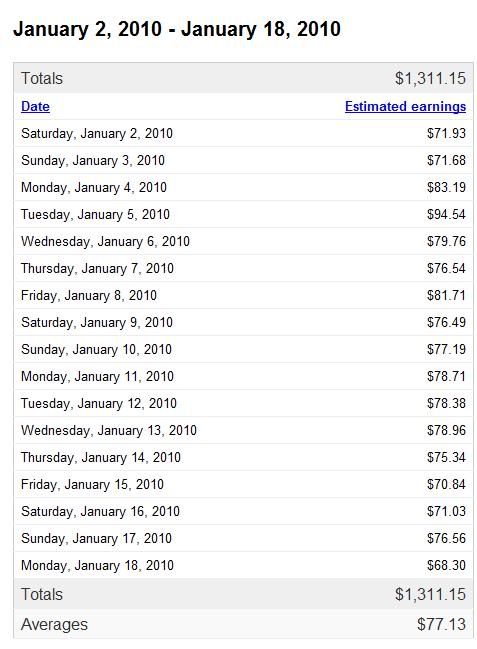The width and height of the screenshot is (477, 649).
Task: Click the top Totals $1,311.15 amount
Action: pyautogui.click(x=430, y=79)
